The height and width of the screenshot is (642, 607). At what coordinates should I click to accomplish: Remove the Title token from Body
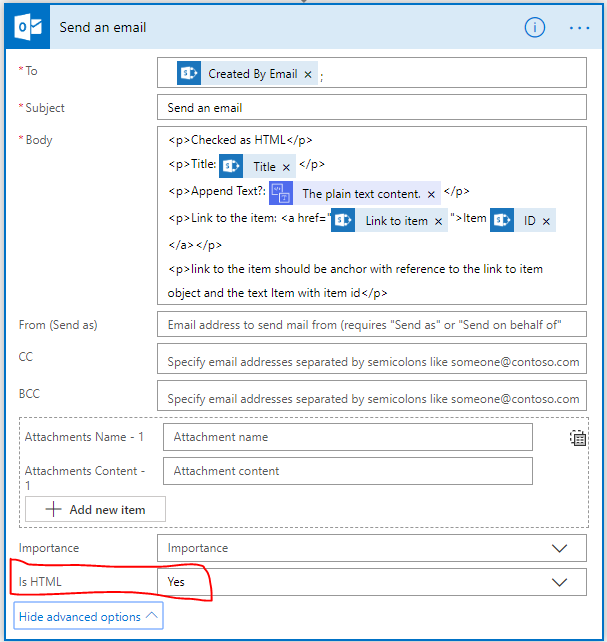click(x=286, y=167)
